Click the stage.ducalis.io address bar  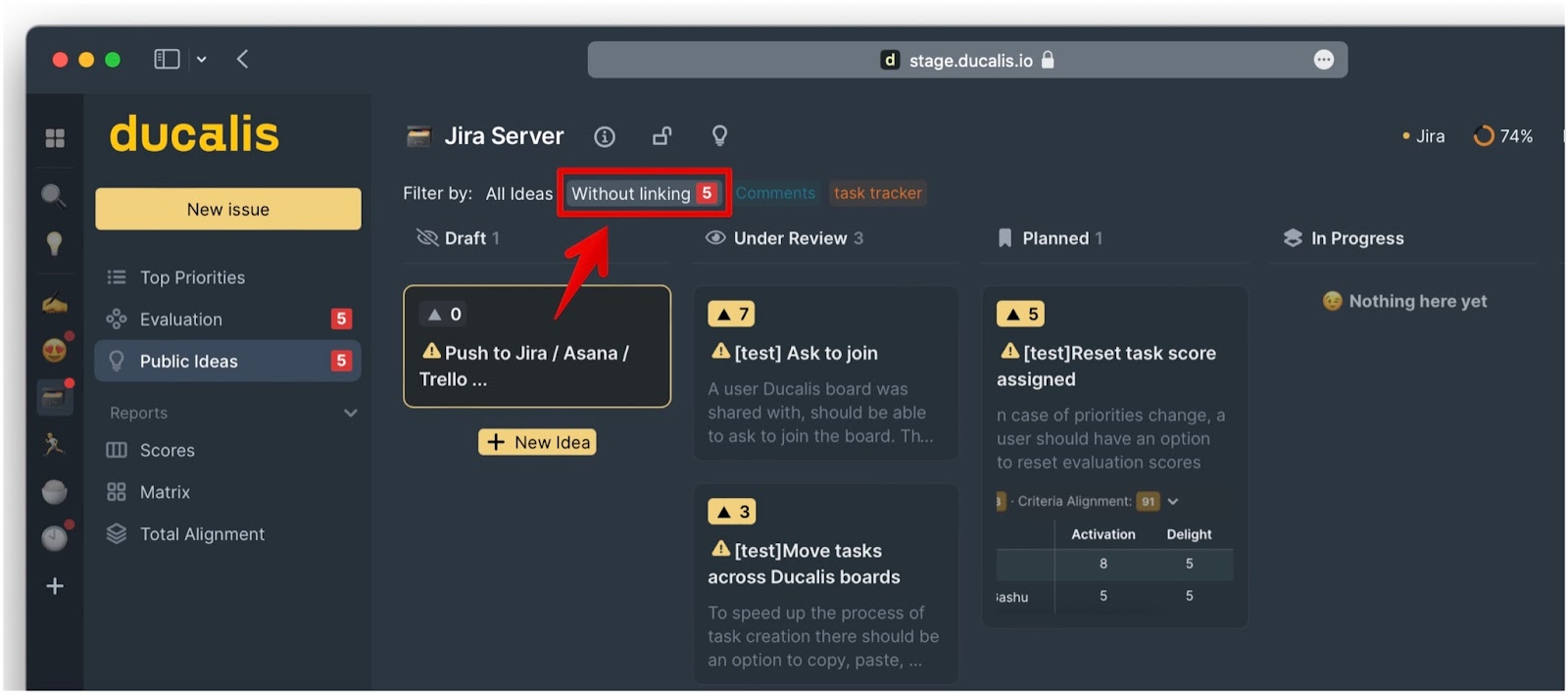pos(967,60)
